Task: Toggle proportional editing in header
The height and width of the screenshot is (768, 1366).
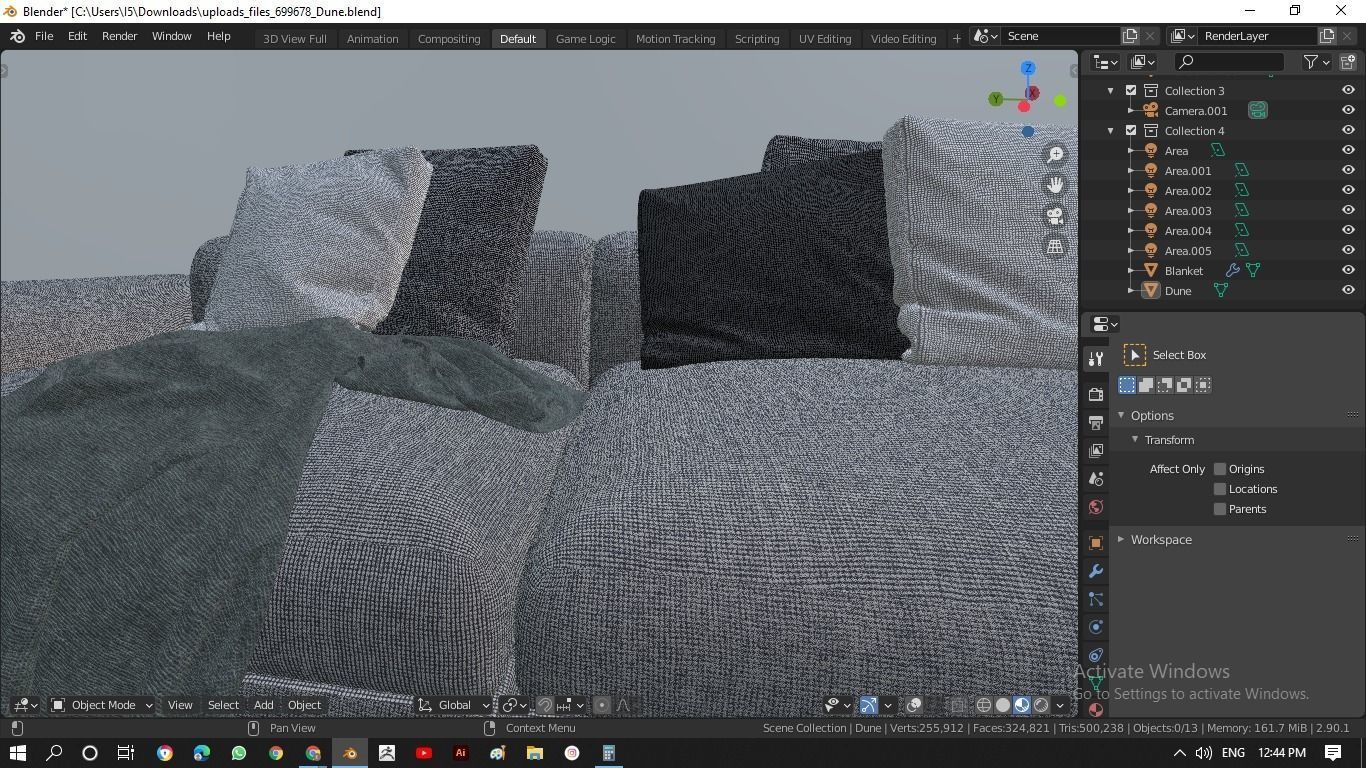Action: [602, 705]
